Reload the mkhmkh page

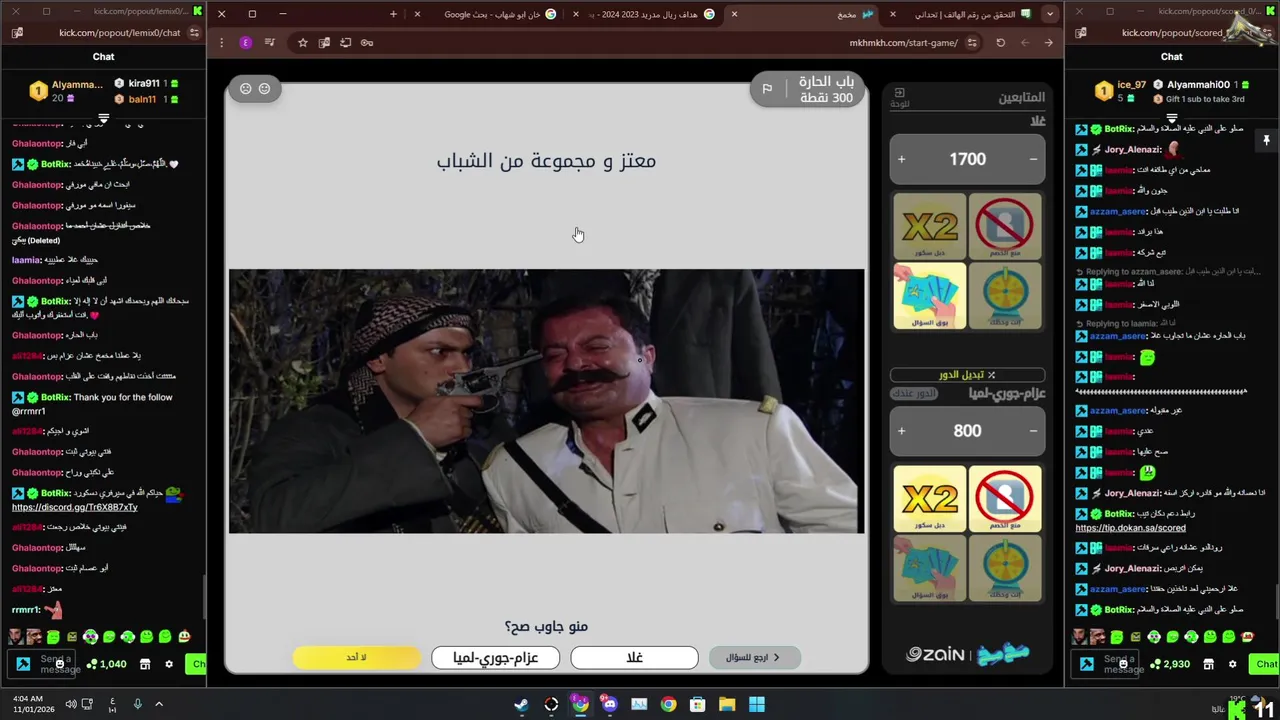[x=1000, y=43]
